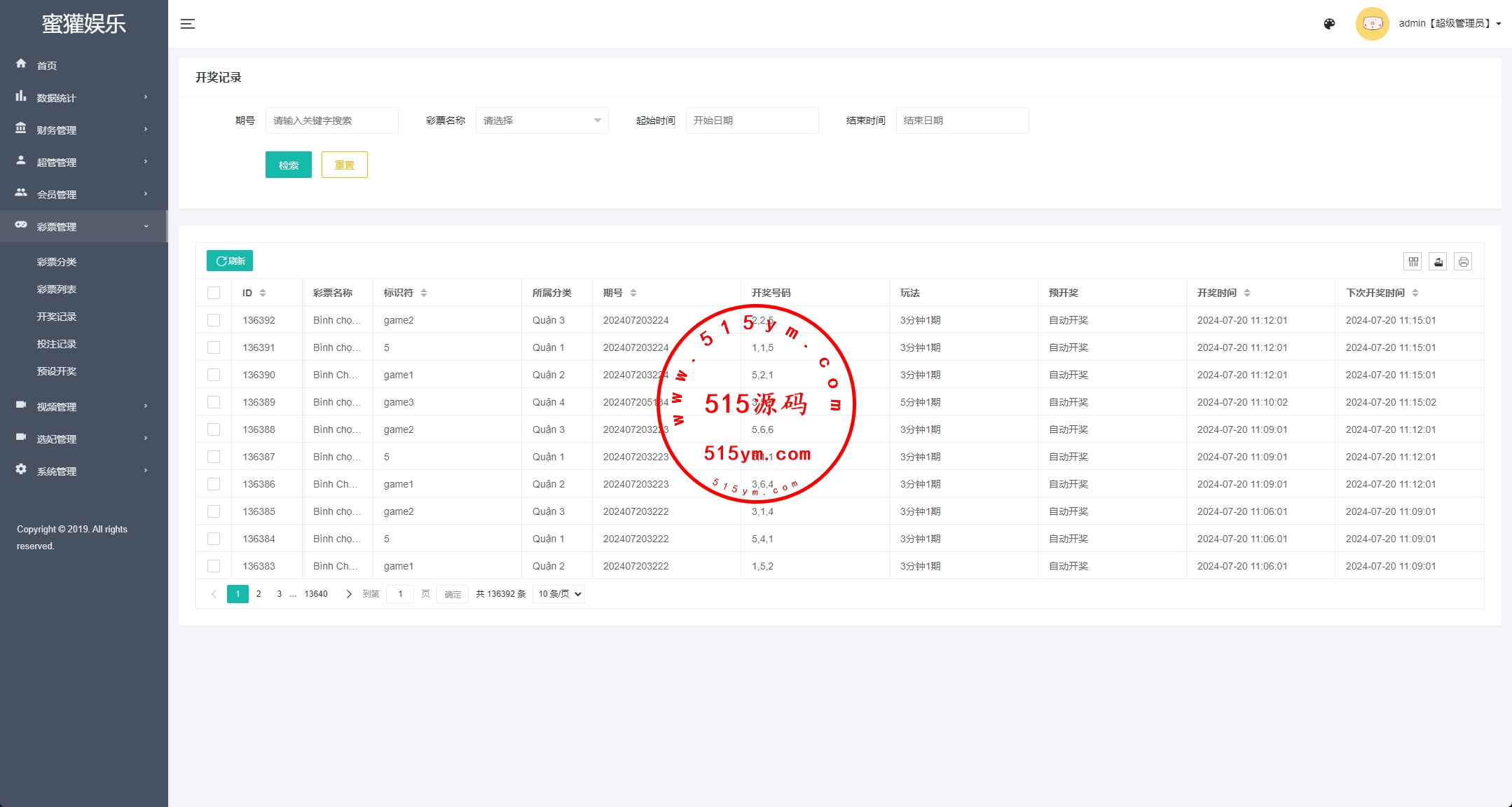Open the 彩票名称 dropdown selector
The width and height of the screenshot is (1512, 807).
[x=542, y=120]
